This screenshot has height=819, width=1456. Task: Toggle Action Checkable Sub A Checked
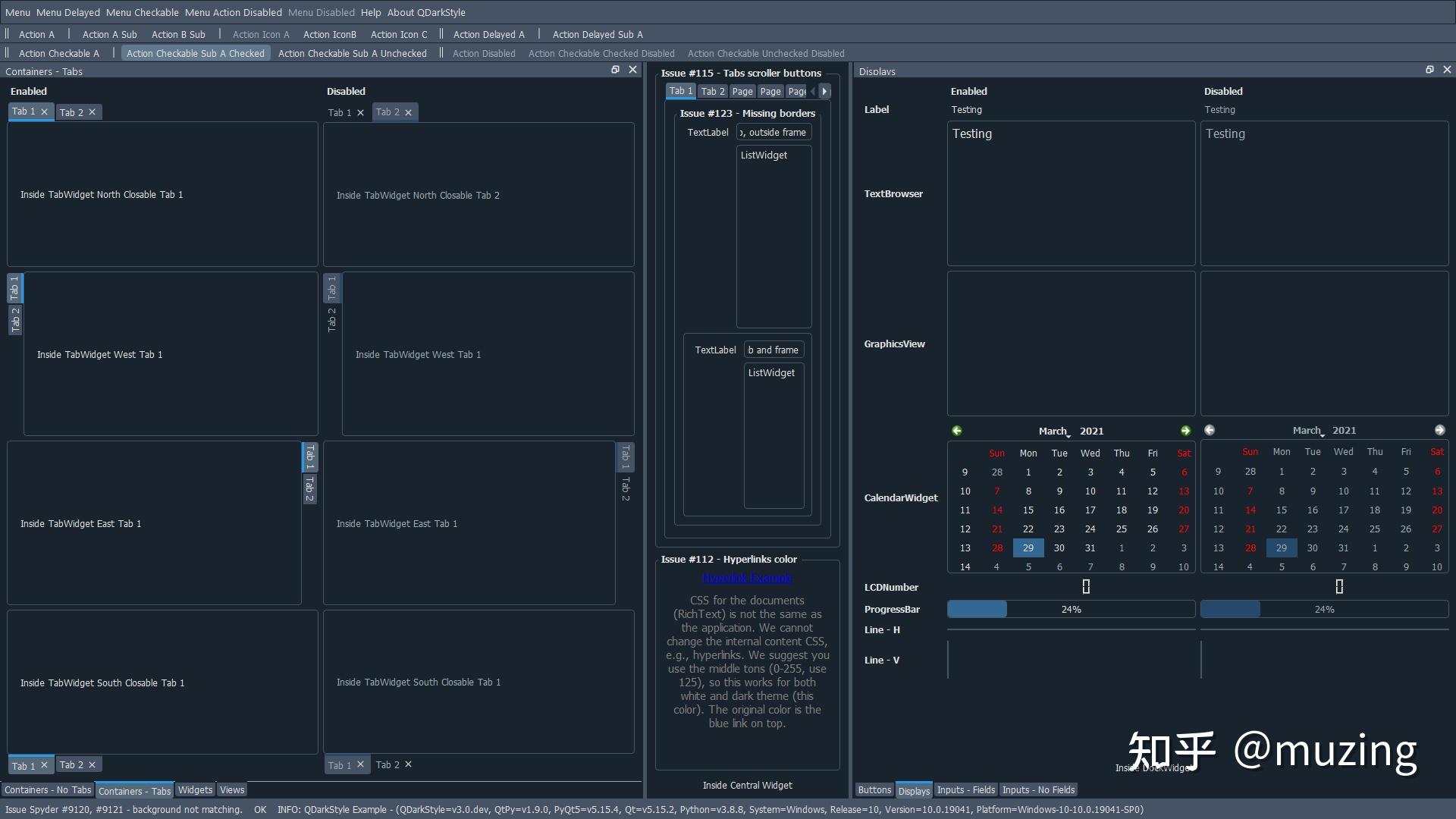(196, 54)
